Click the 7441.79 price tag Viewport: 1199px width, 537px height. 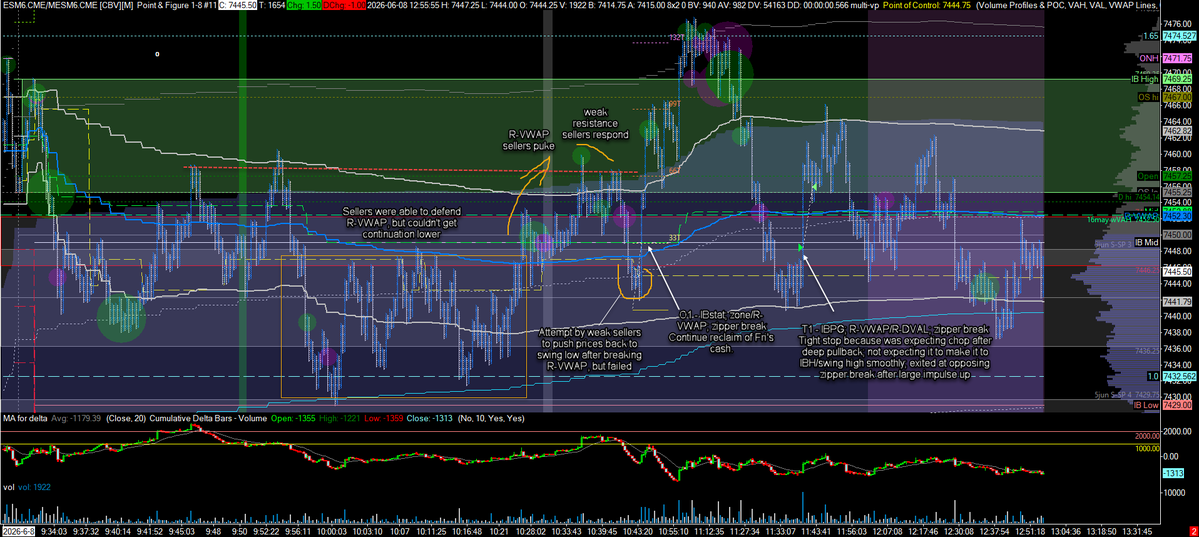(1178, 301)
